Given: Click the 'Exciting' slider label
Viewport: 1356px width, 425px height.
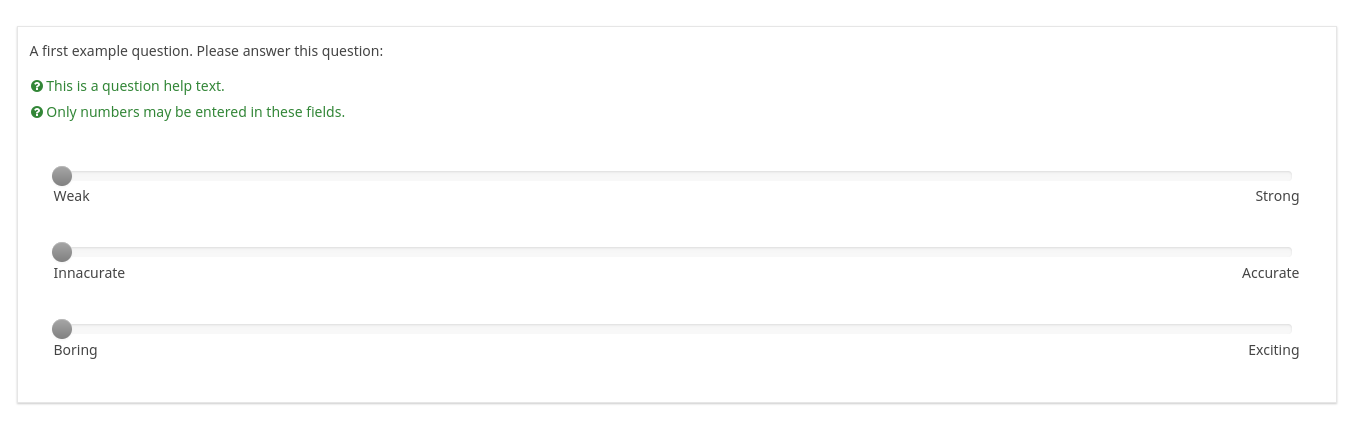Looking at the screenshot, I should click(1273, 351).
